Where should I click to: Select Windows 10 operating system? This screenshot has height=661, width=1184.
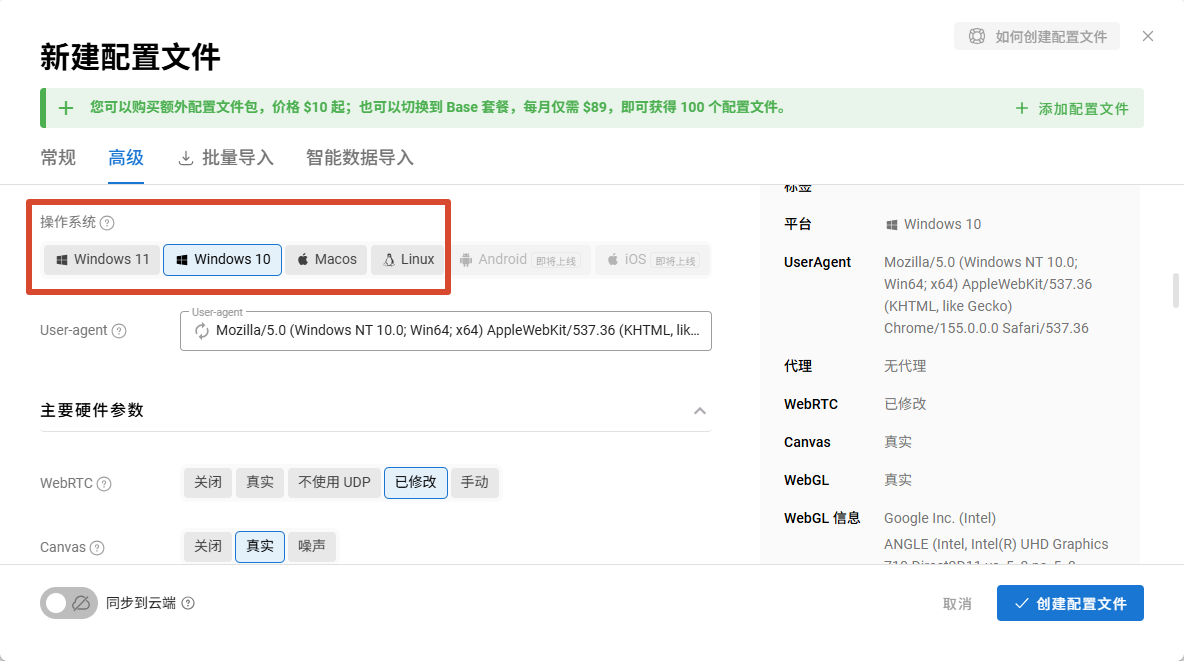point(223,260)
